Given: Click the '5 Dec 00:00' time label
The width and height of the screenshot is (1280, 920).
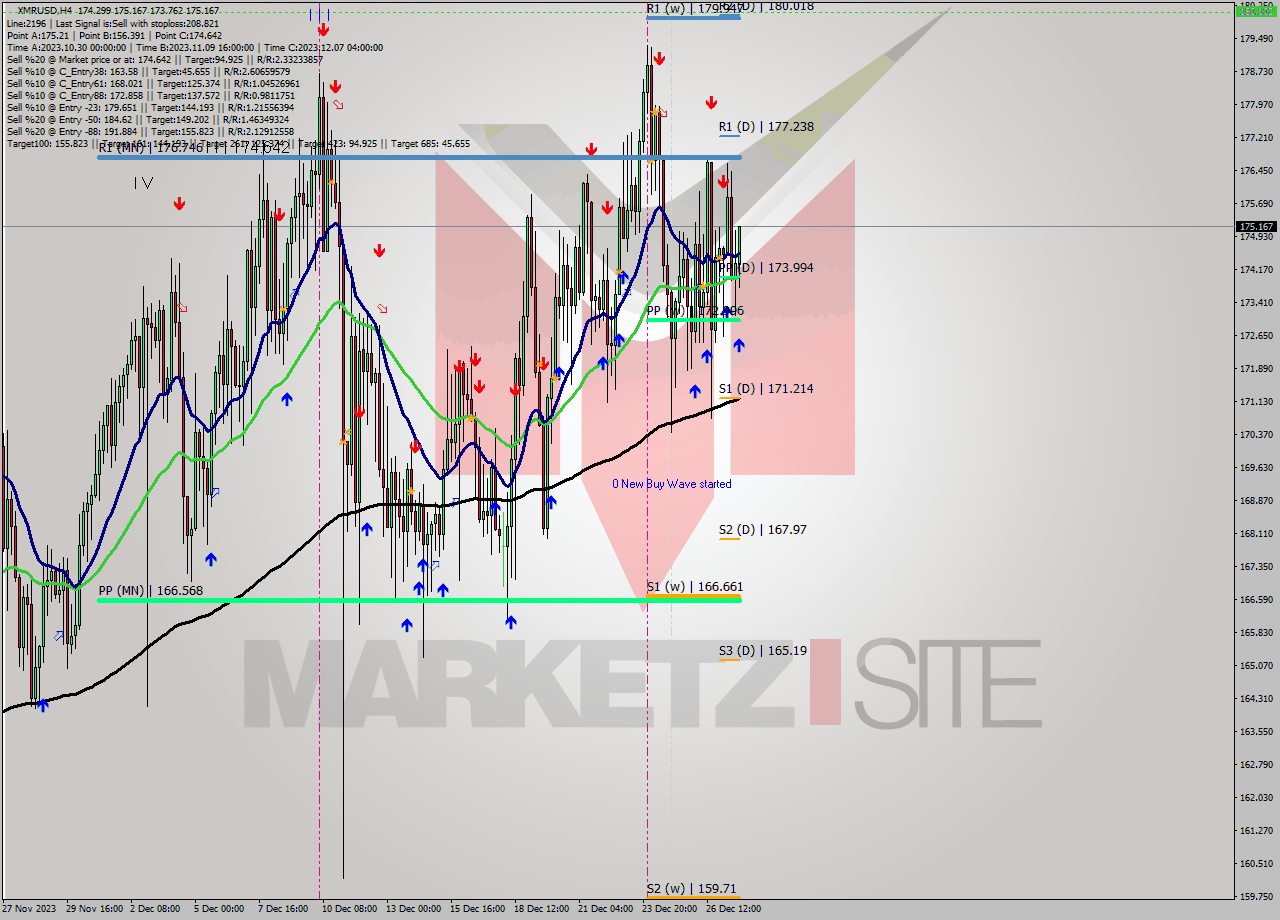Looking at the screenshot, I should click(219, 909).
